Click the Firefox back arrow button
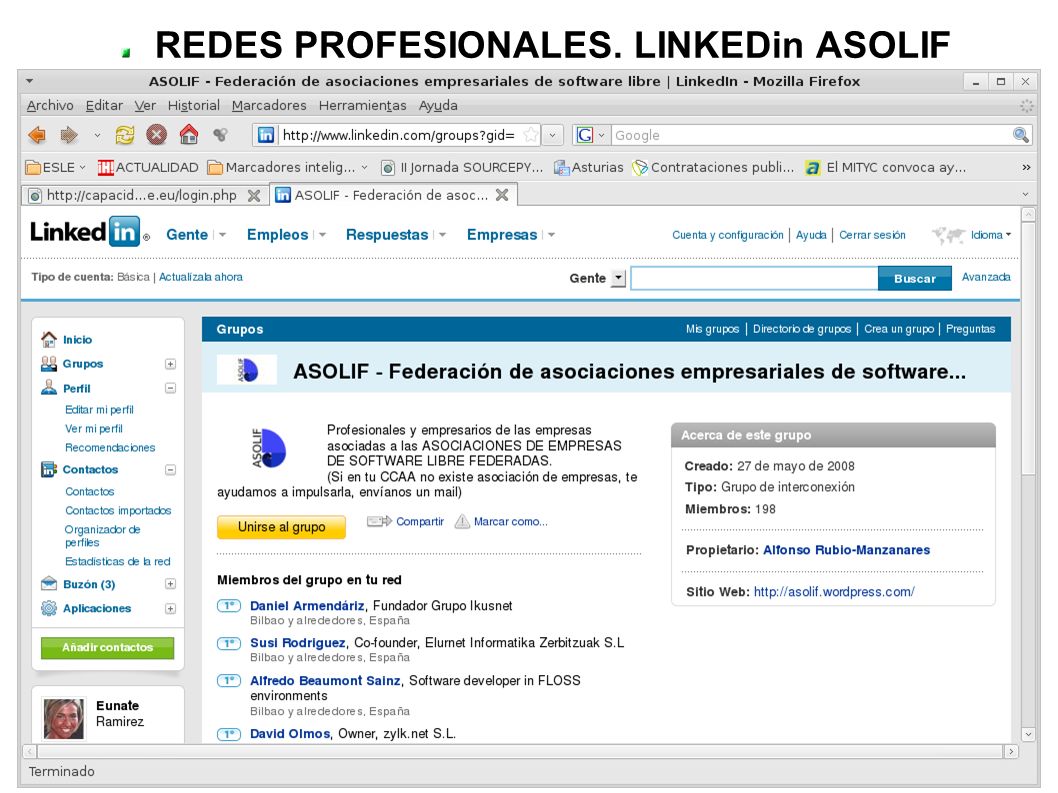This screenshot has width=1058, height=793. (37, 135)
